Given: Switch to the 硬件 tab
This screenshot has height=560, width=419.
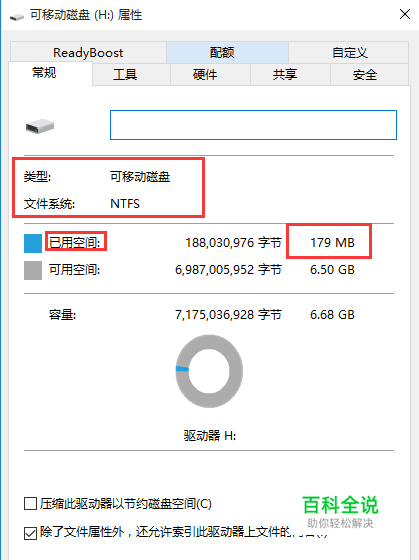Looking at the screenshot, I should pos(210,75).
